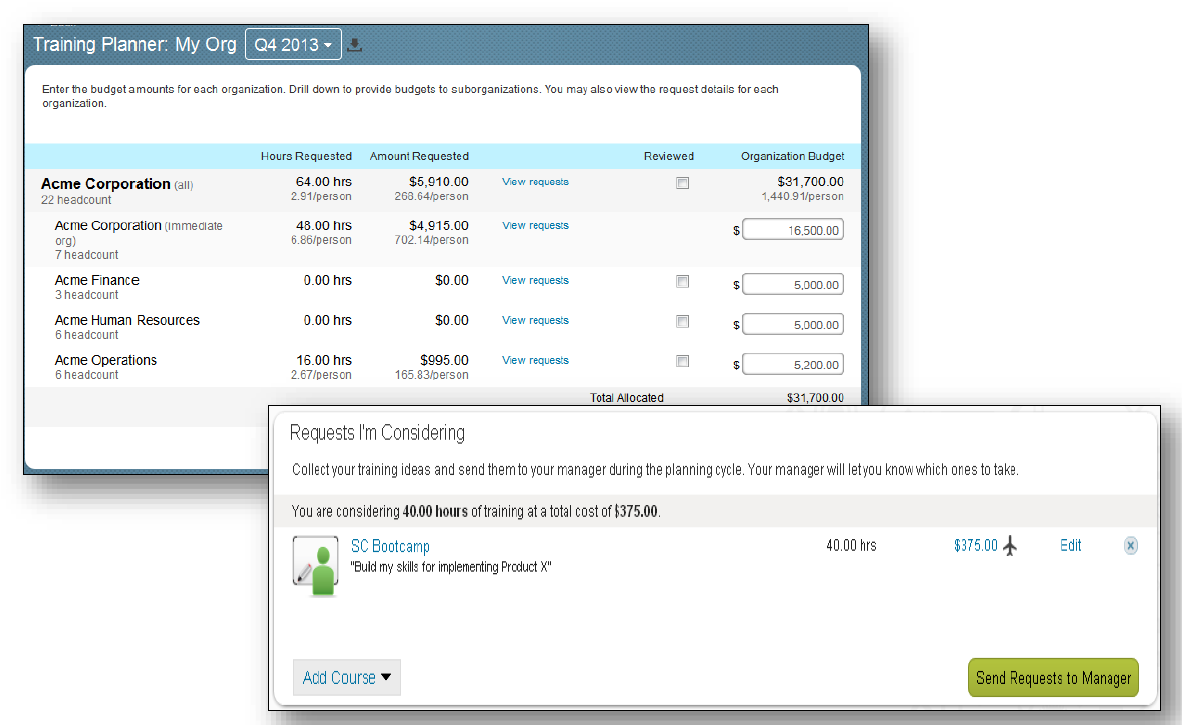Click the airplane travel icon next to $375.00
1182x725 pixels.
[1010, 546]
